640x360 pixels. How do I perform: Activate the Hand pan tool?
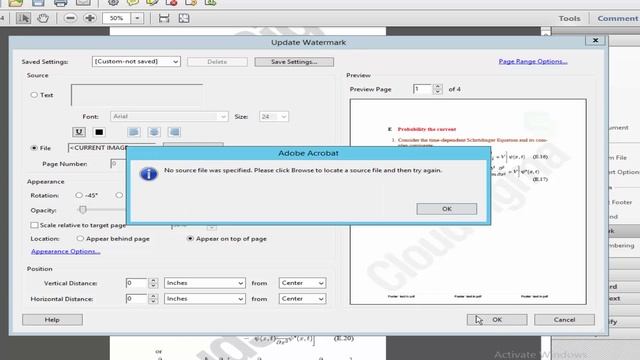(43, 18)
